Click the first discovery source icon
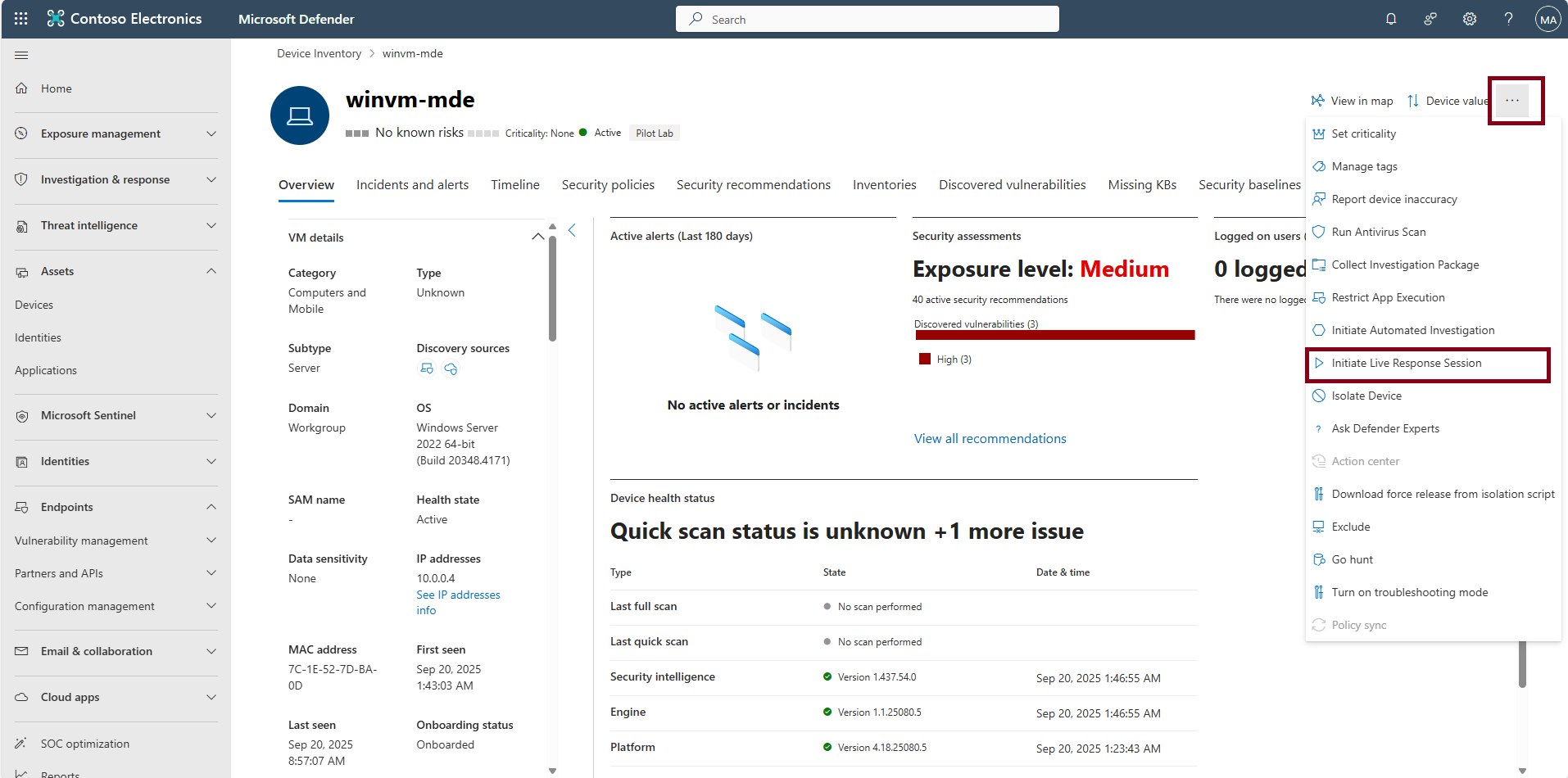The width and height of the screenshot is (1568, 778). 427,369
